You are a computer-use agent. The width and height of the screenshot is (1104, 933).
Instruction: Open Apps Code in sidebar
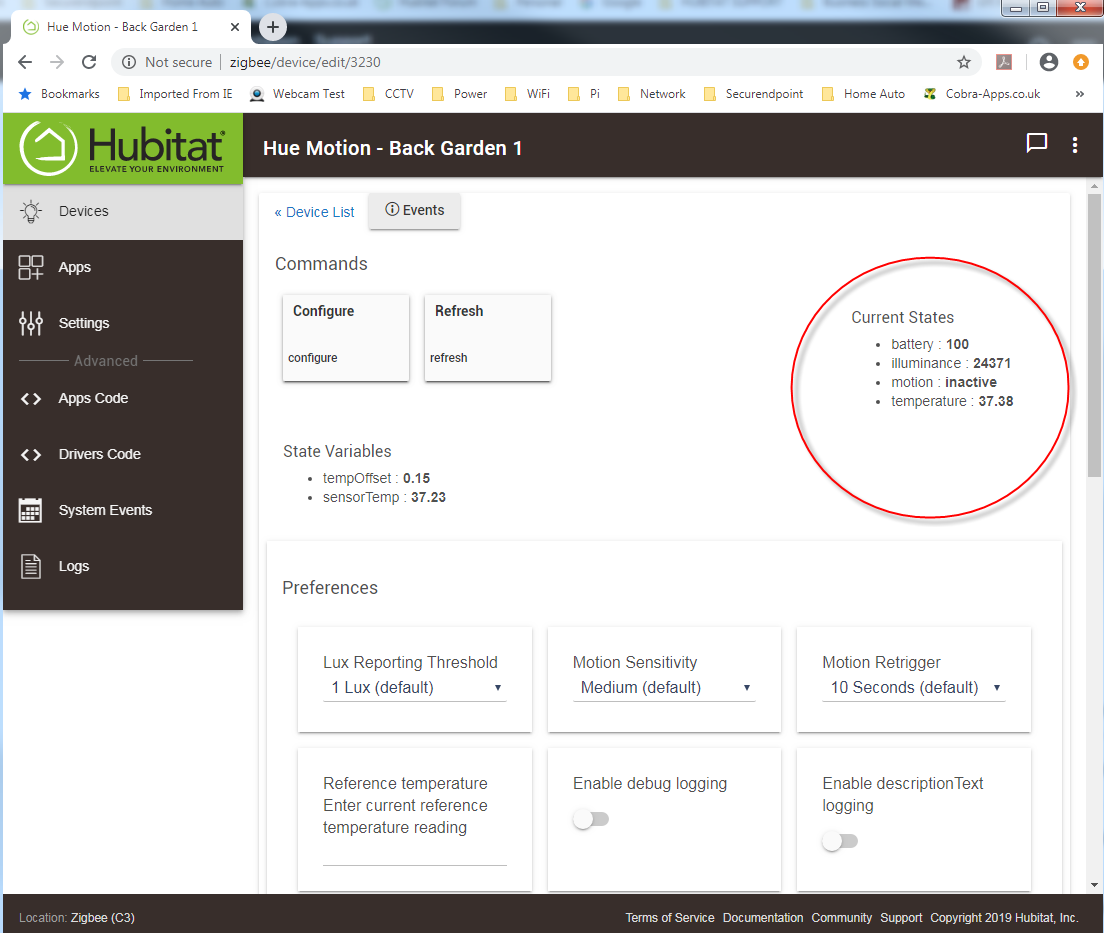(93, 398)
